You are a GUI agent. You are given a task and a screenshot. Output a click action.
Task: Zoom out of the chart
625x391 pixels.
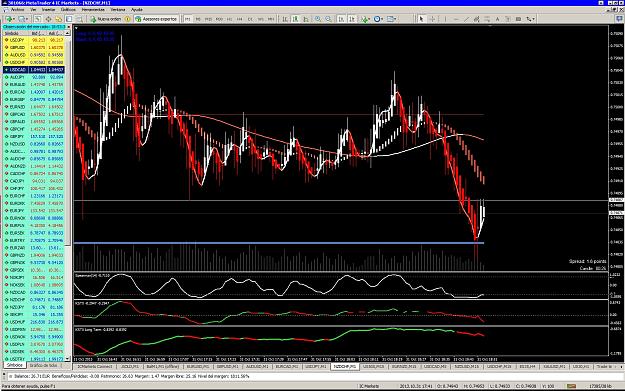click(328, 19)
